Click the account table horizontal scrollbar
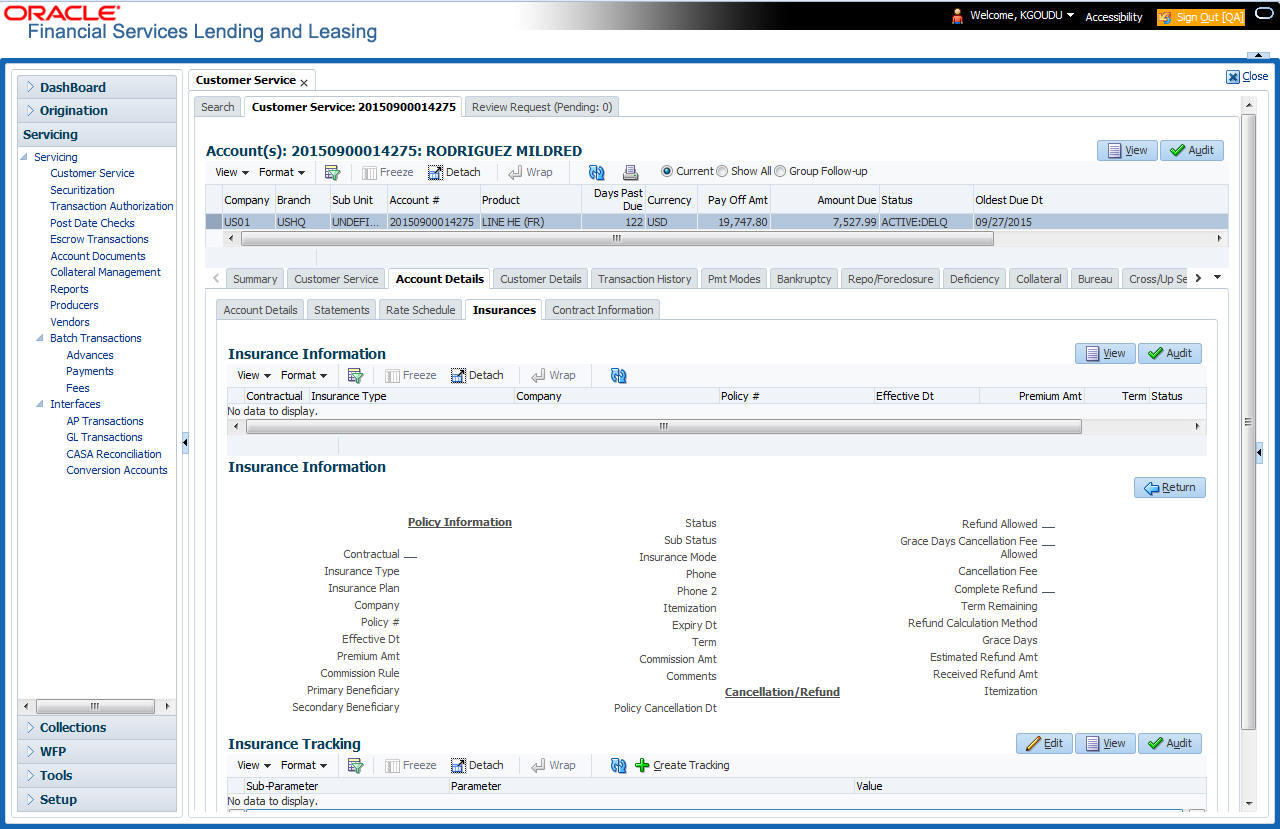This screenshot has width=1280, height=829. coord(617,239)
